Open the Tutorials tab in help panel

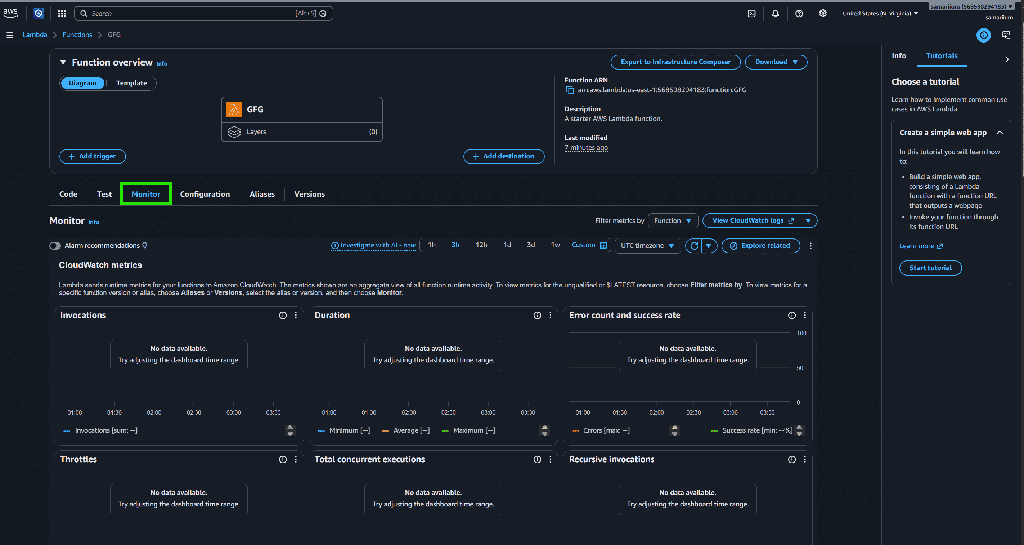(x=942, y=56)
